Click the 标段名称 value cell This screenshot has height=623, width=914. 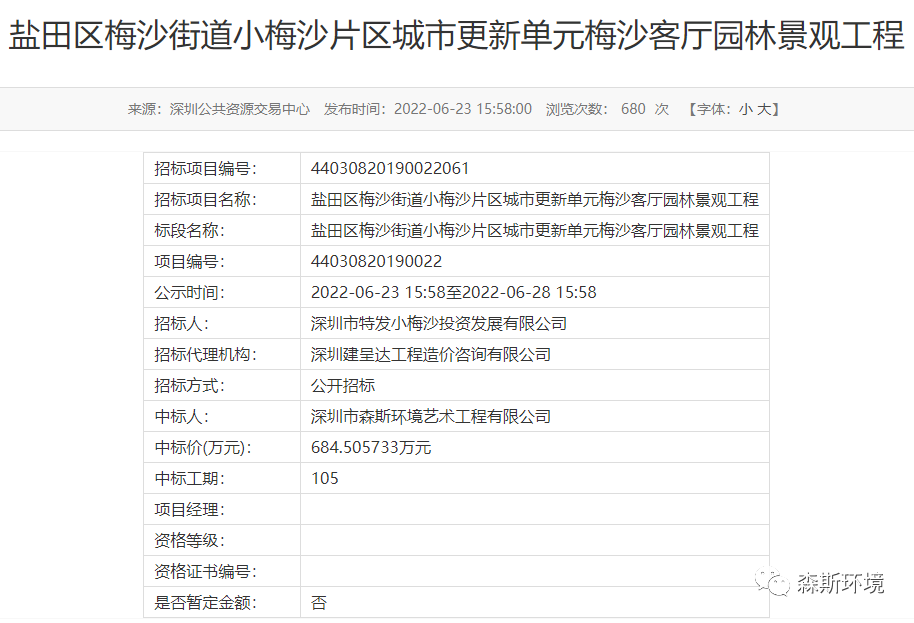tap(534, 230)
